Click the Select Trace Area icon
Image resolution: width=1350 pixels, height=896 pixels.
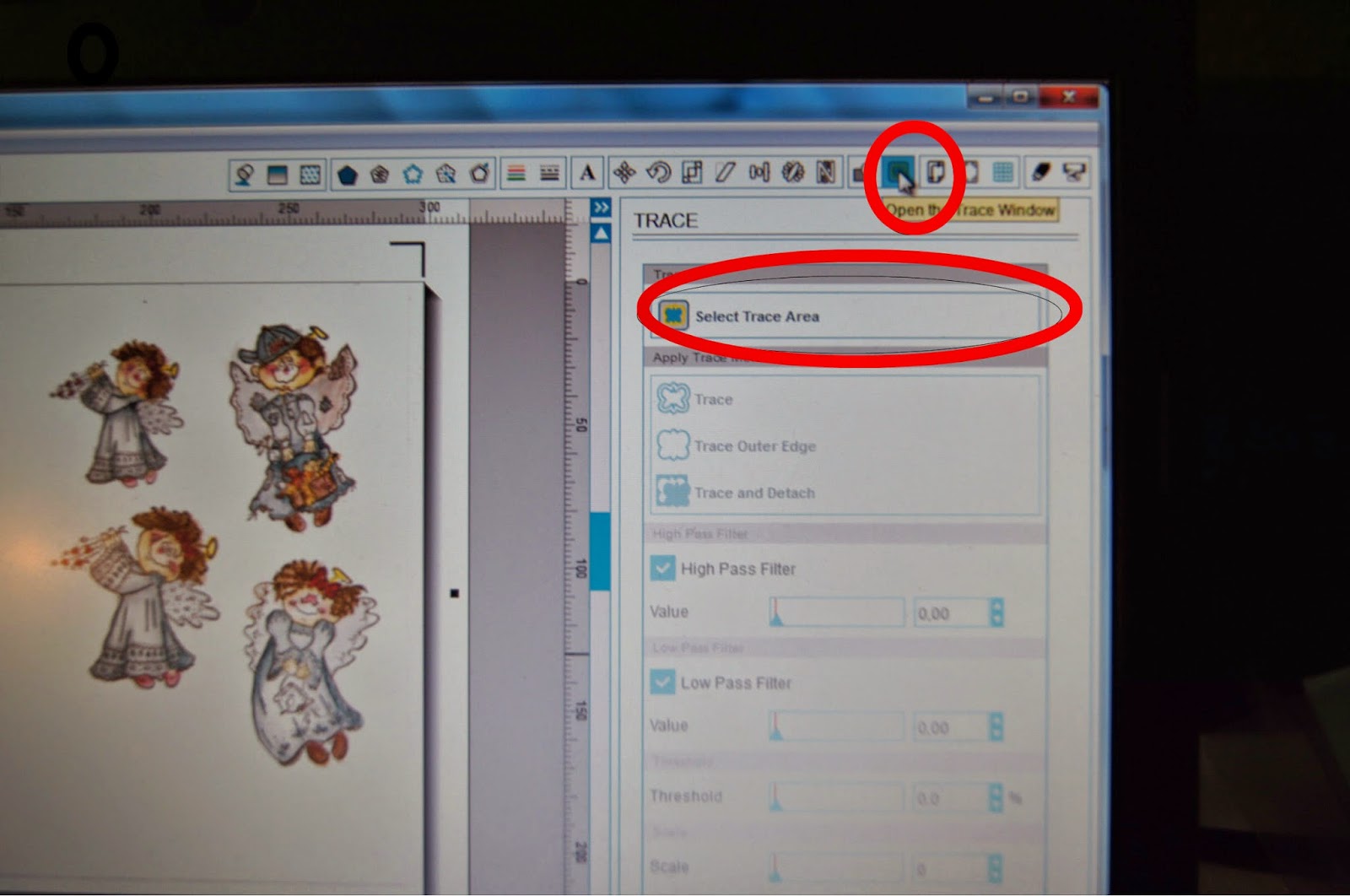click(672, 316)
